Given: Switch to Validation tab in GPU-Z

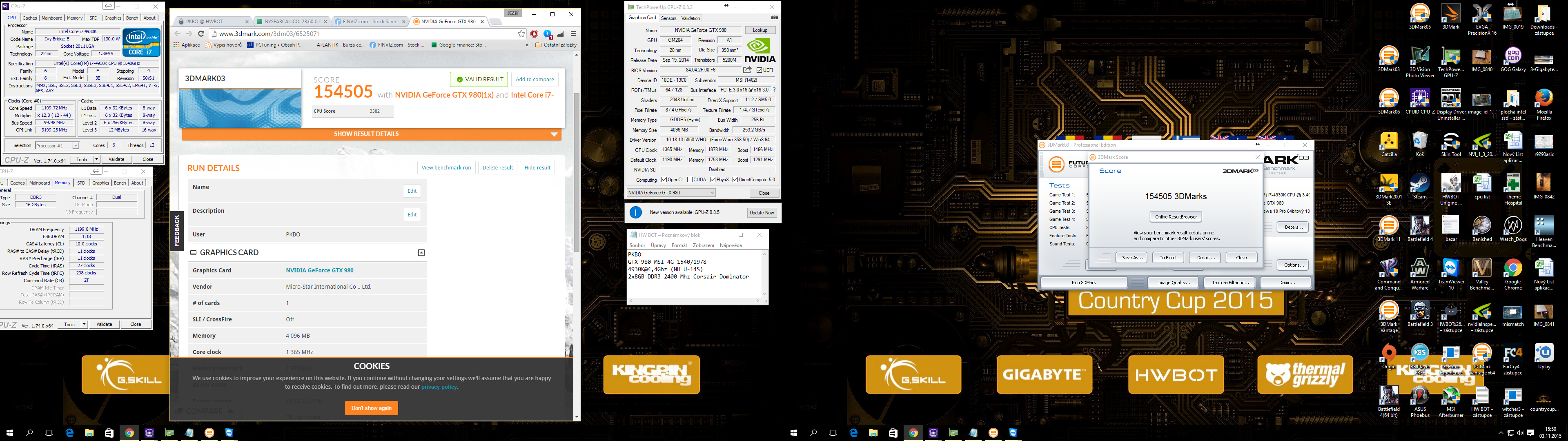Looking at the screenshot, I should tap(690, 18).
